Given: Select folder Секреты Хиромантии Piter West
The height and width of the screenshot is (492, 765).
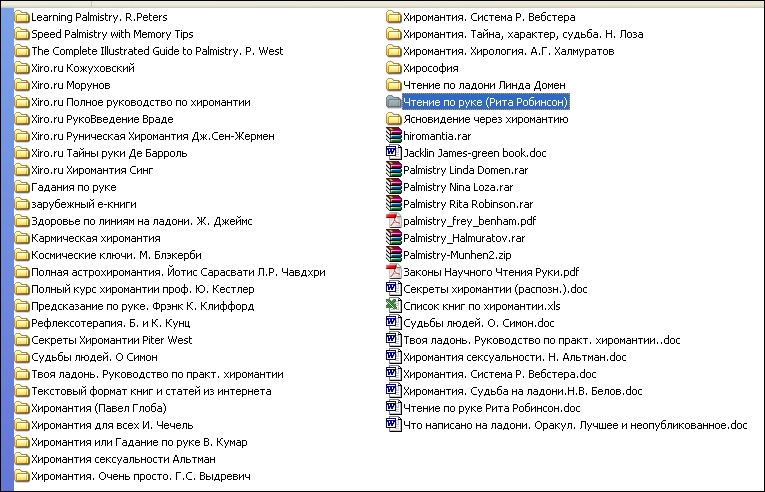Looking at the screenshot, I should click(112, 340).
